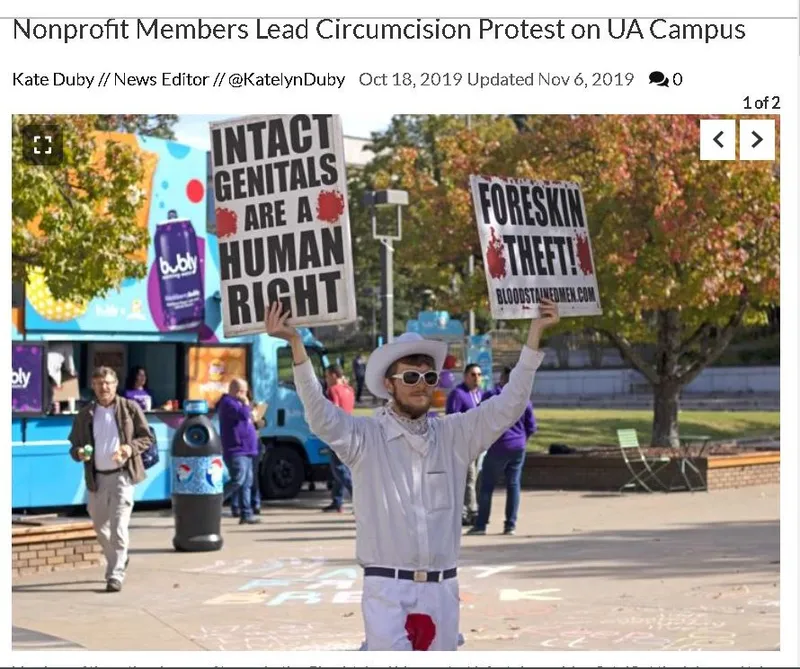Open the @KatelynDuby Twitter handle link
Viewport: 800px width, 669px height.
coord(287,80)
